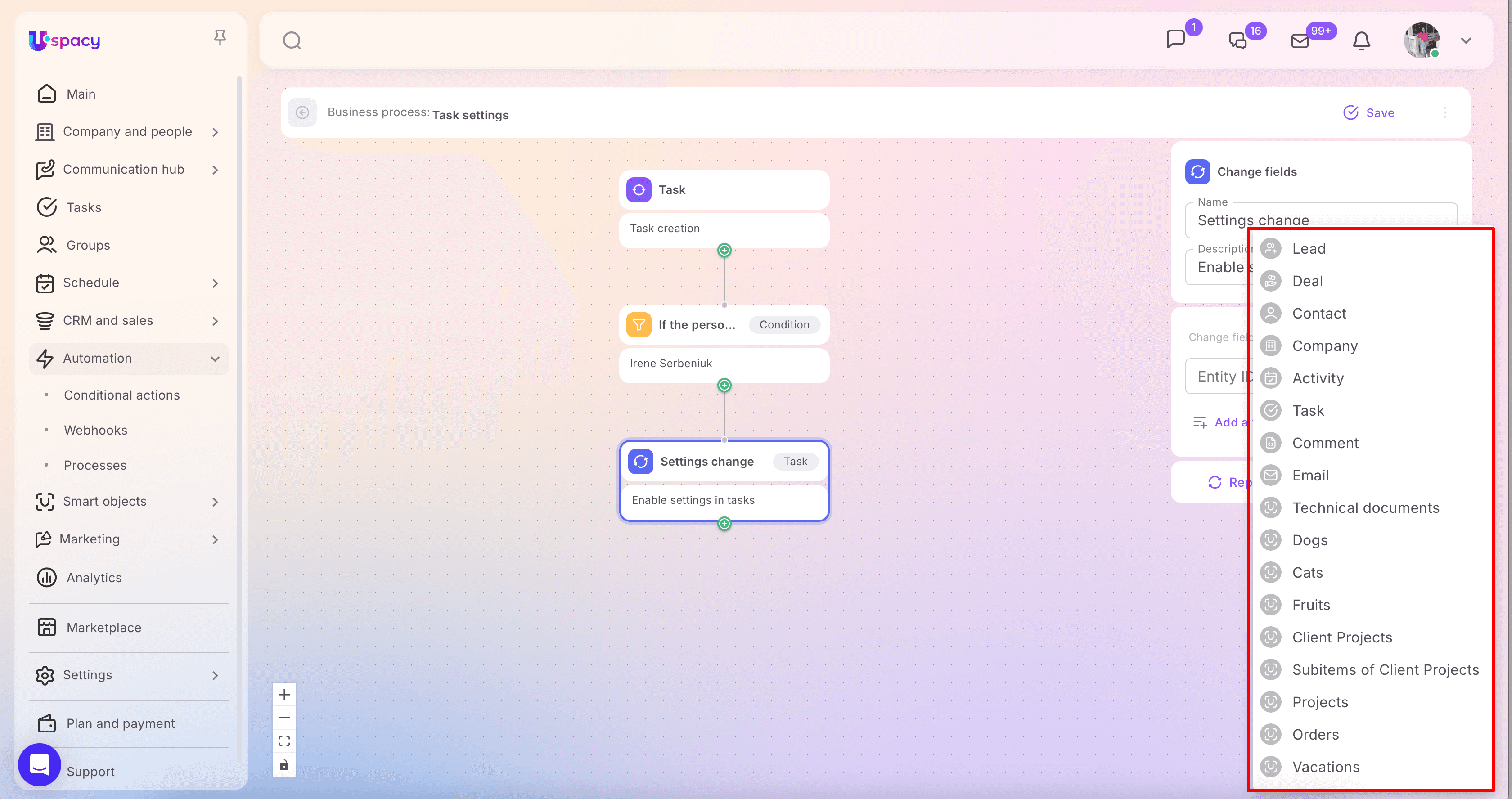The height and width of the screenshot is (799, 1512).
Task: Zoom in canvas with plus button
Action: [284, 695]
